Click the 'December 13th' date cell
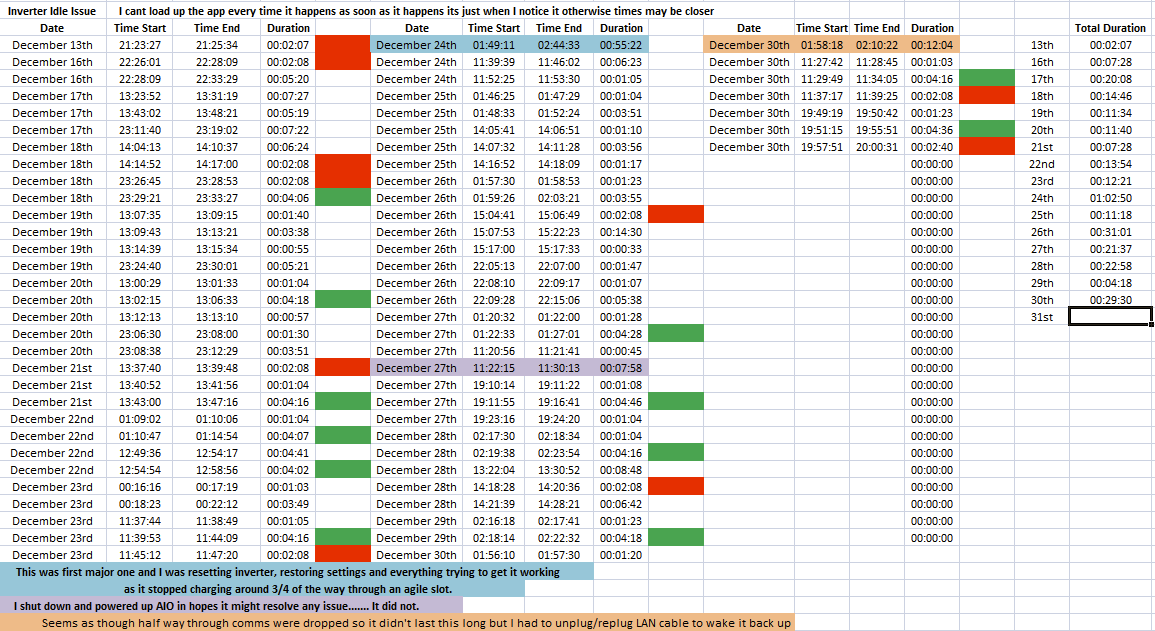The width and height of the screenshot is (1155, 631). click(52, 45)
